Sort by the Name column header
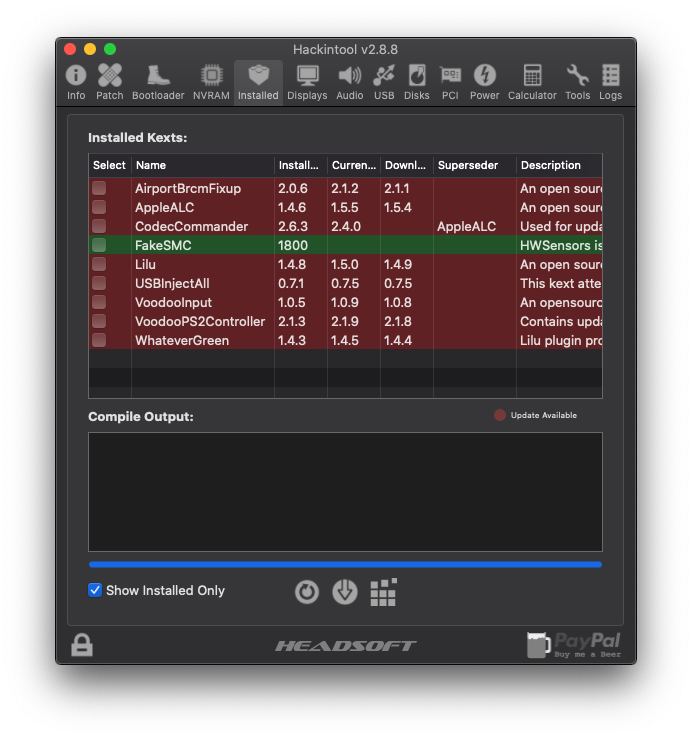692x738 pixels. coord(203,165)
